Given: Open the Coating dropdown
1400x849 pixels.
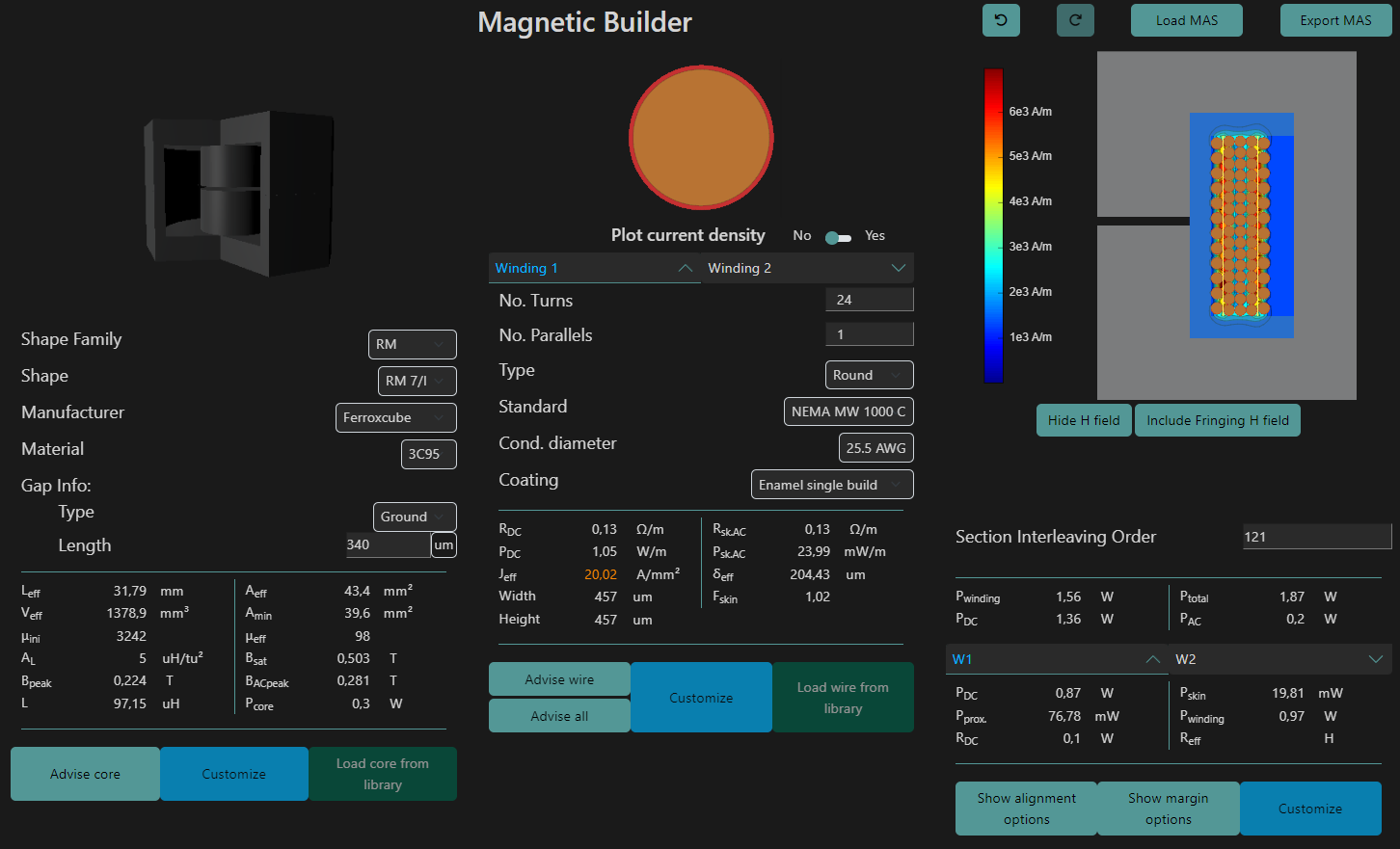Looking at the screenshot, I should (x=831, y=484).
